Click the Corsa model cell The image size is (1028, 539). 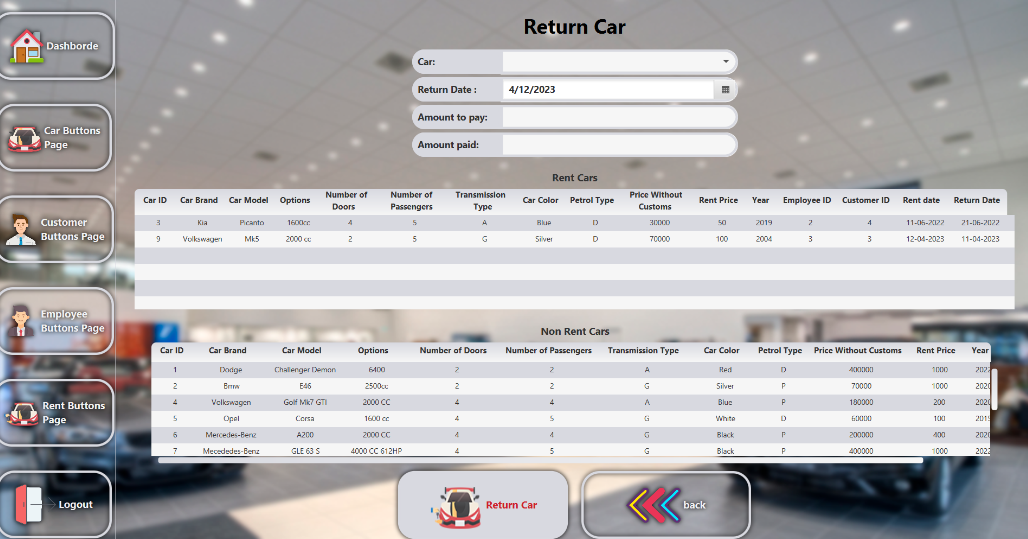[x=305, y=418]
